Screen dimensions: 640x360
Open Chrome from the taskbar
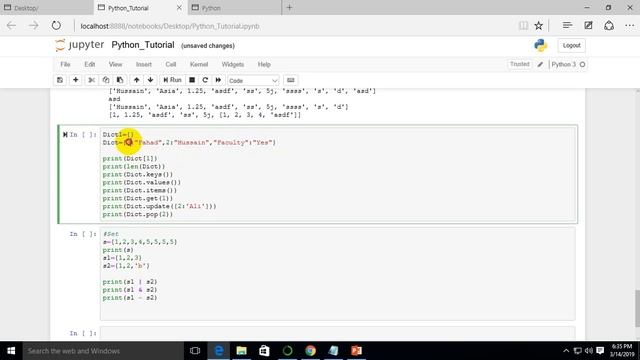[x=311, y=351]
